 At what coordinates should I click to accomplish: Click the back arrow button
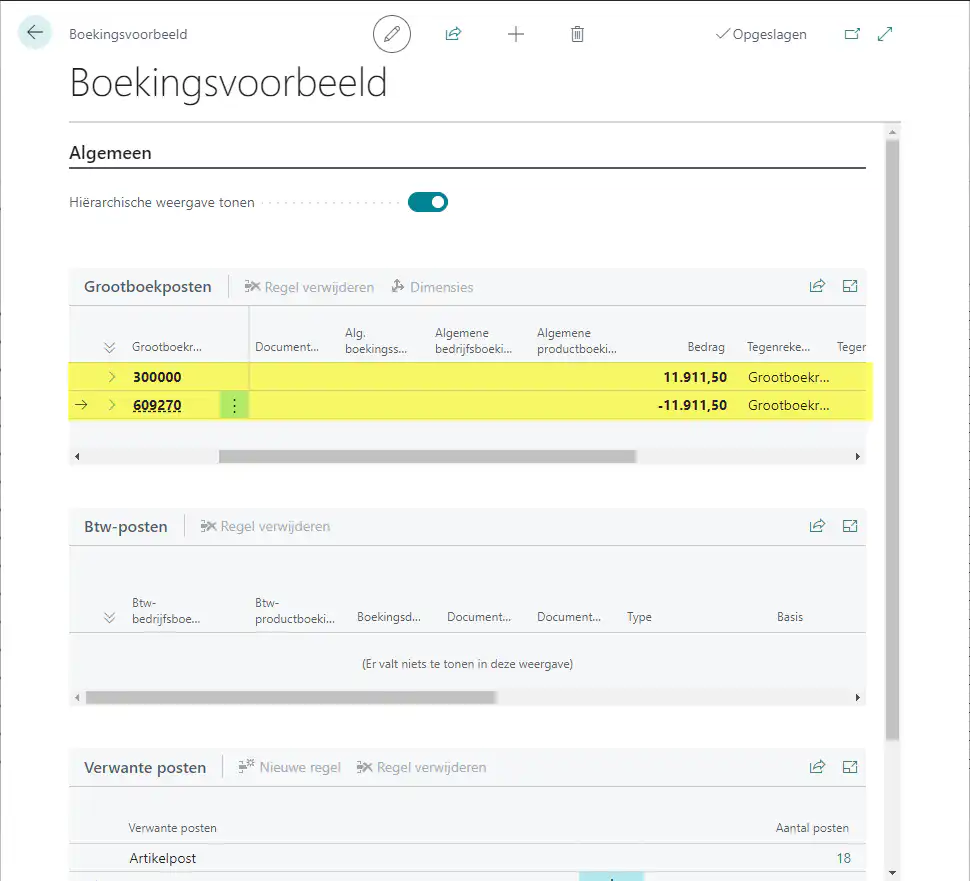tap(35, 33)
